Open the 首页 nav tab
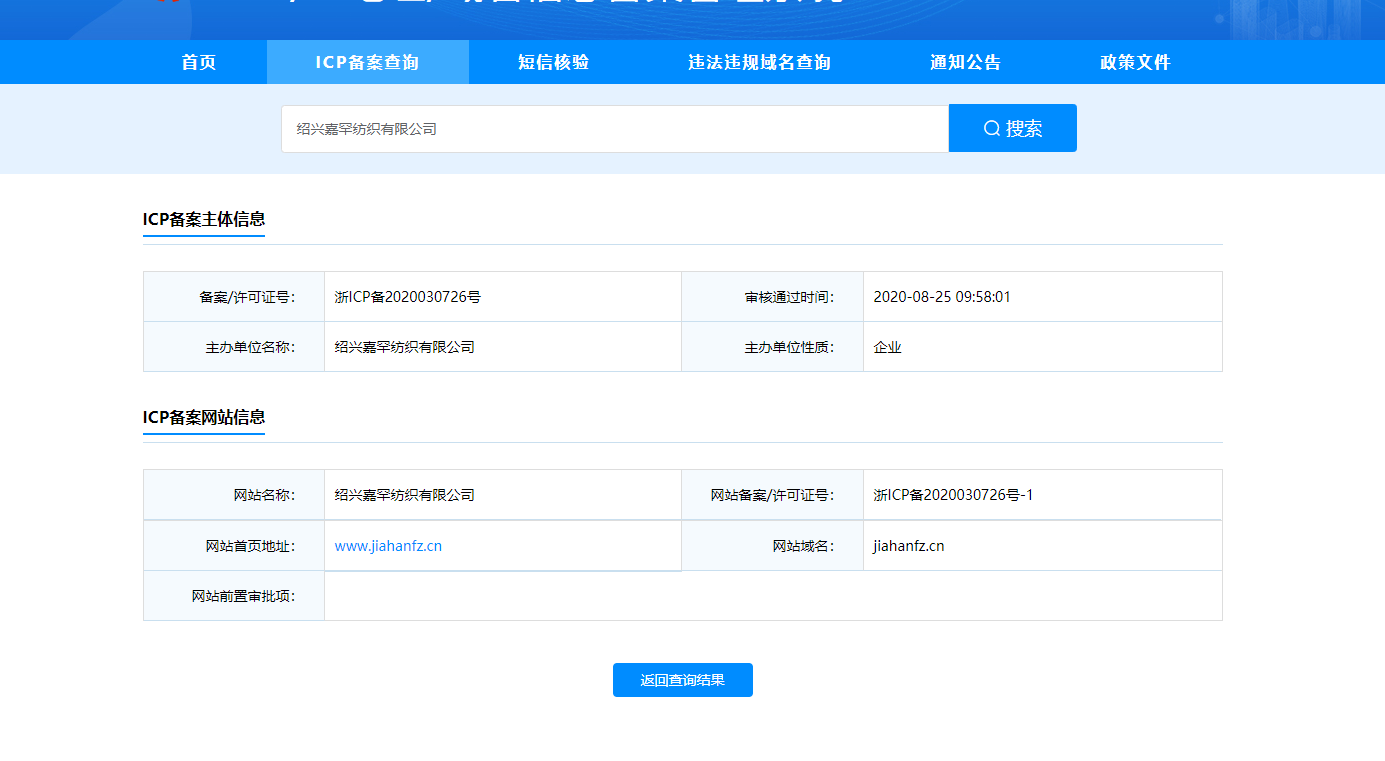Viewport: 1385px width, 761px height. (x=198, y=62)
